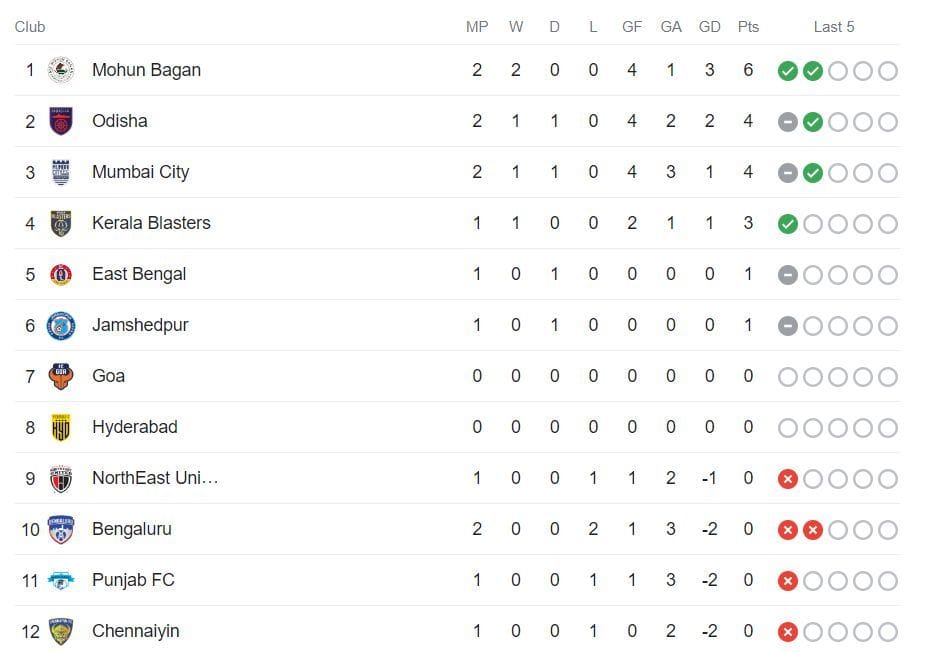Click Mohun Bagan's first green win indicator
The width and height of the screenshot is (932, 652).
click(787, 70)
